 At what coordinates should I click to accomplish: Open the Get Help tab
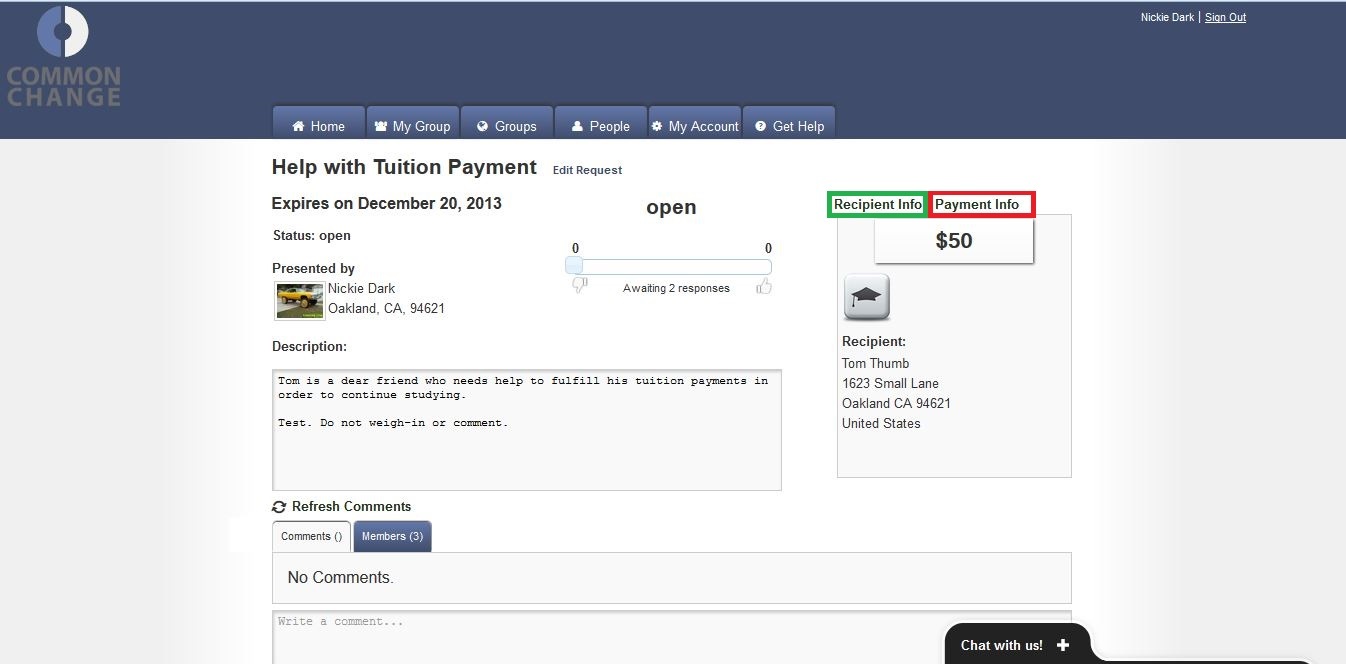(x=789, y=126)
